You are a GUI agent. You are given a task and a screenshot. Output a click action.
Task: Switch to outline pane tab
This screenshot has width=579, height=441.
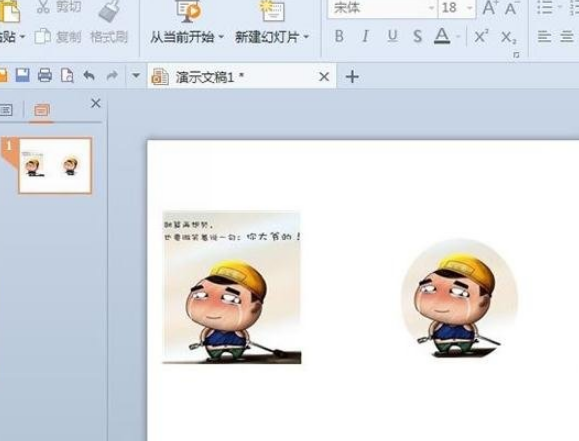6,110
